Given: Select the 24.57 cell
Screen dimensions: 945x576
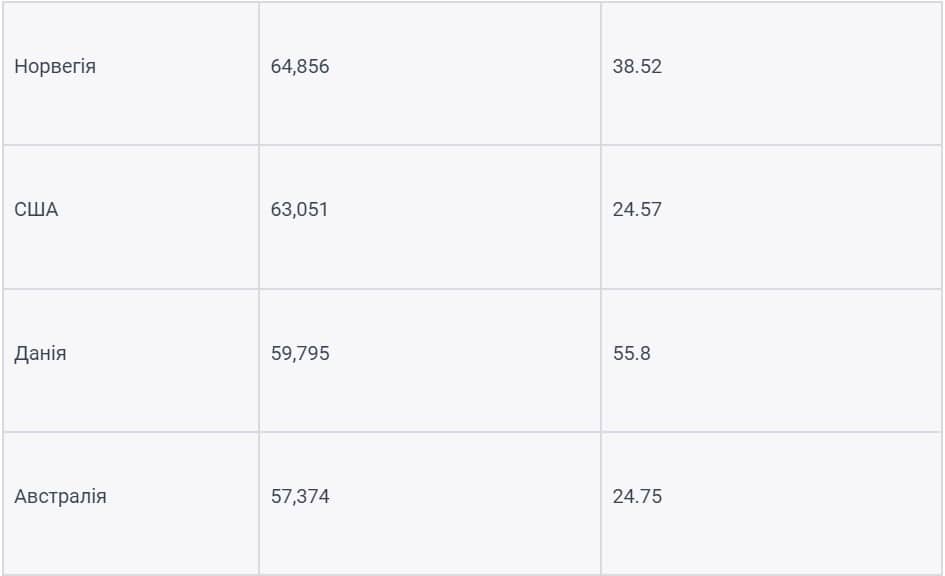Looking at the screenshot, I should click(x=771, y=217).
